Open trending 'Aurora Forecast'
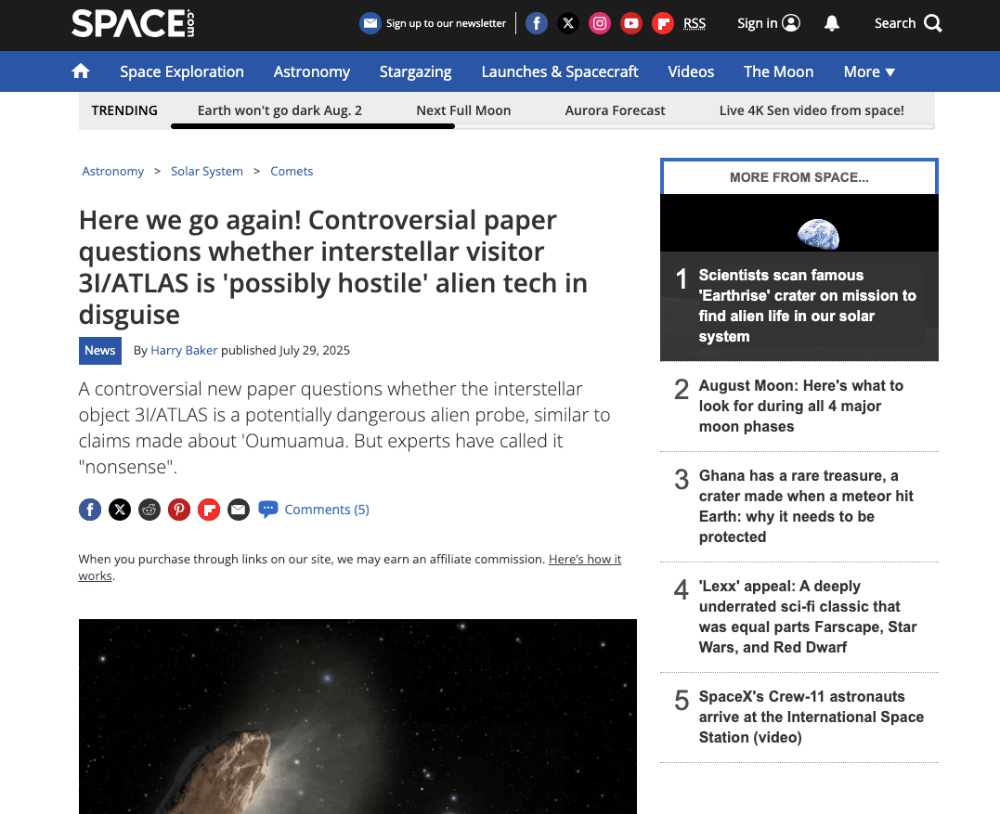Viewport: 1000px width, 814px height. [x=615, y=110]
